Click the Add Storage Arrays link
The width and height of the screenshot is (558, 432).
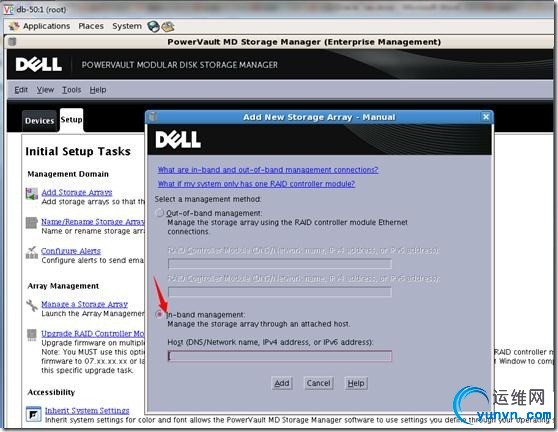point(77,192)
